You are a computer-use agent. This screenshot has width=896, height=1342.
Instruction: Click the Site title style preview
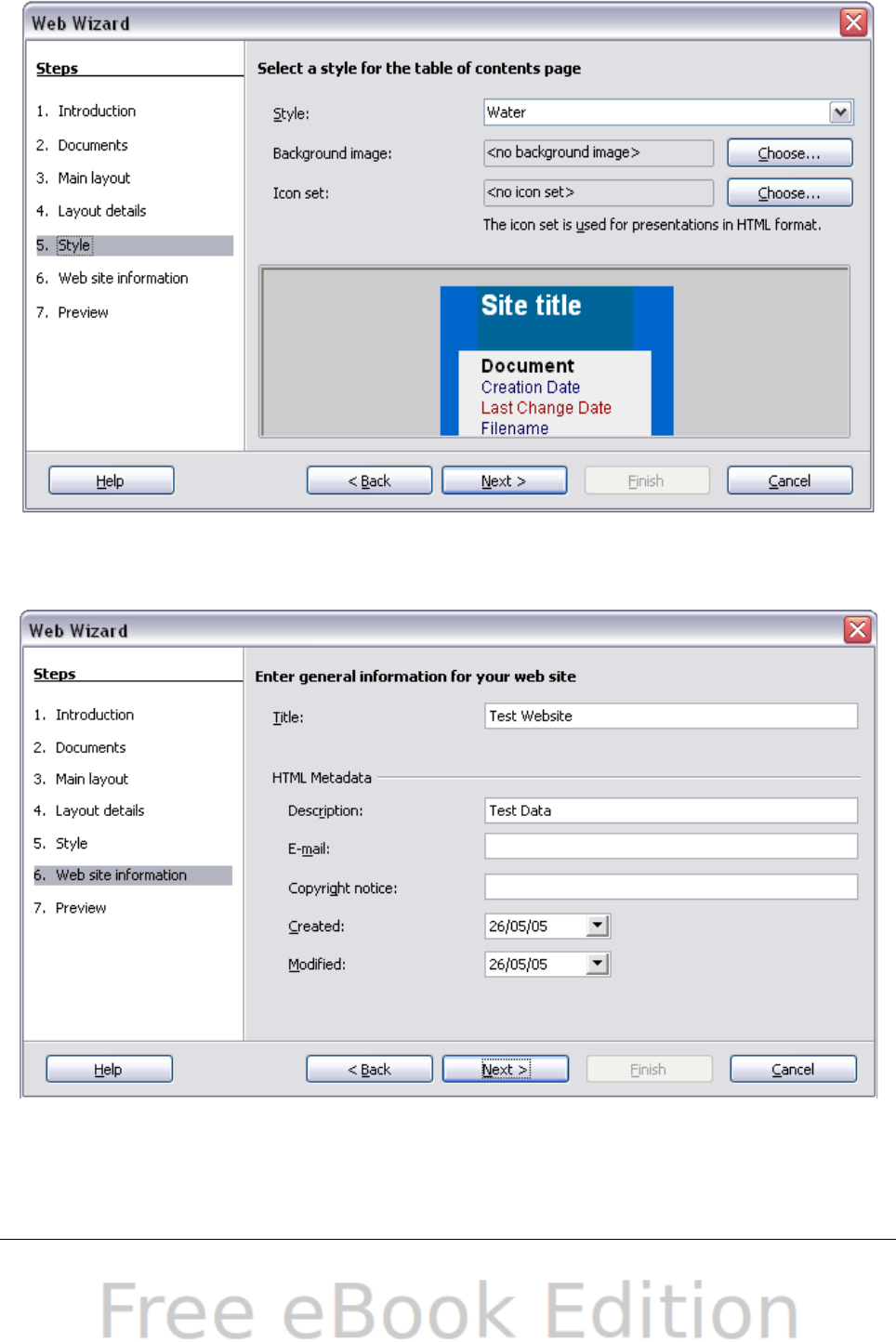coord(556,361)
